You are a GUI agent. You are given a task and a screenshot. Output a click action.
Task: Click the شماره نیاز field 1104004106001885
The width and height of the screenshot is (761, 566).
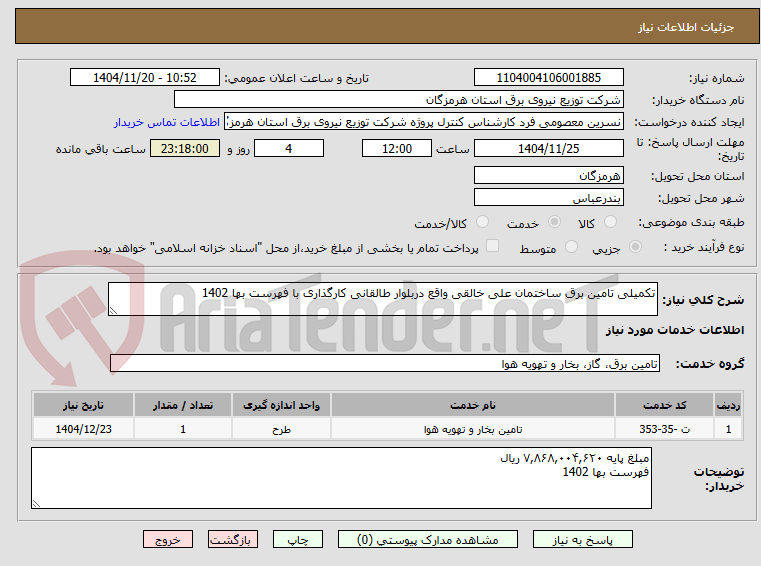548,78
